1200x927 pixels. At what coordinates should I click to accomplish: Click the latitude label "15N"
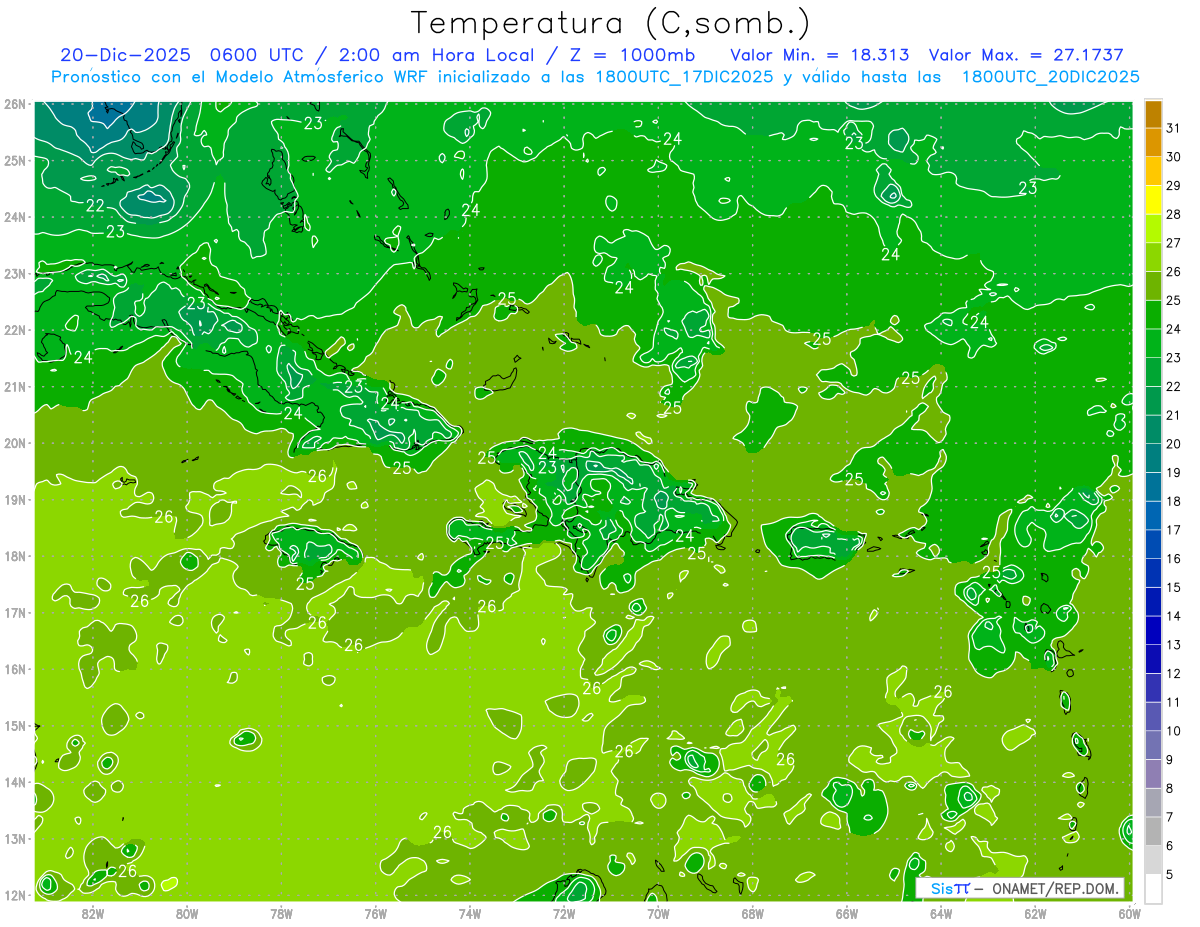[14, 725]
